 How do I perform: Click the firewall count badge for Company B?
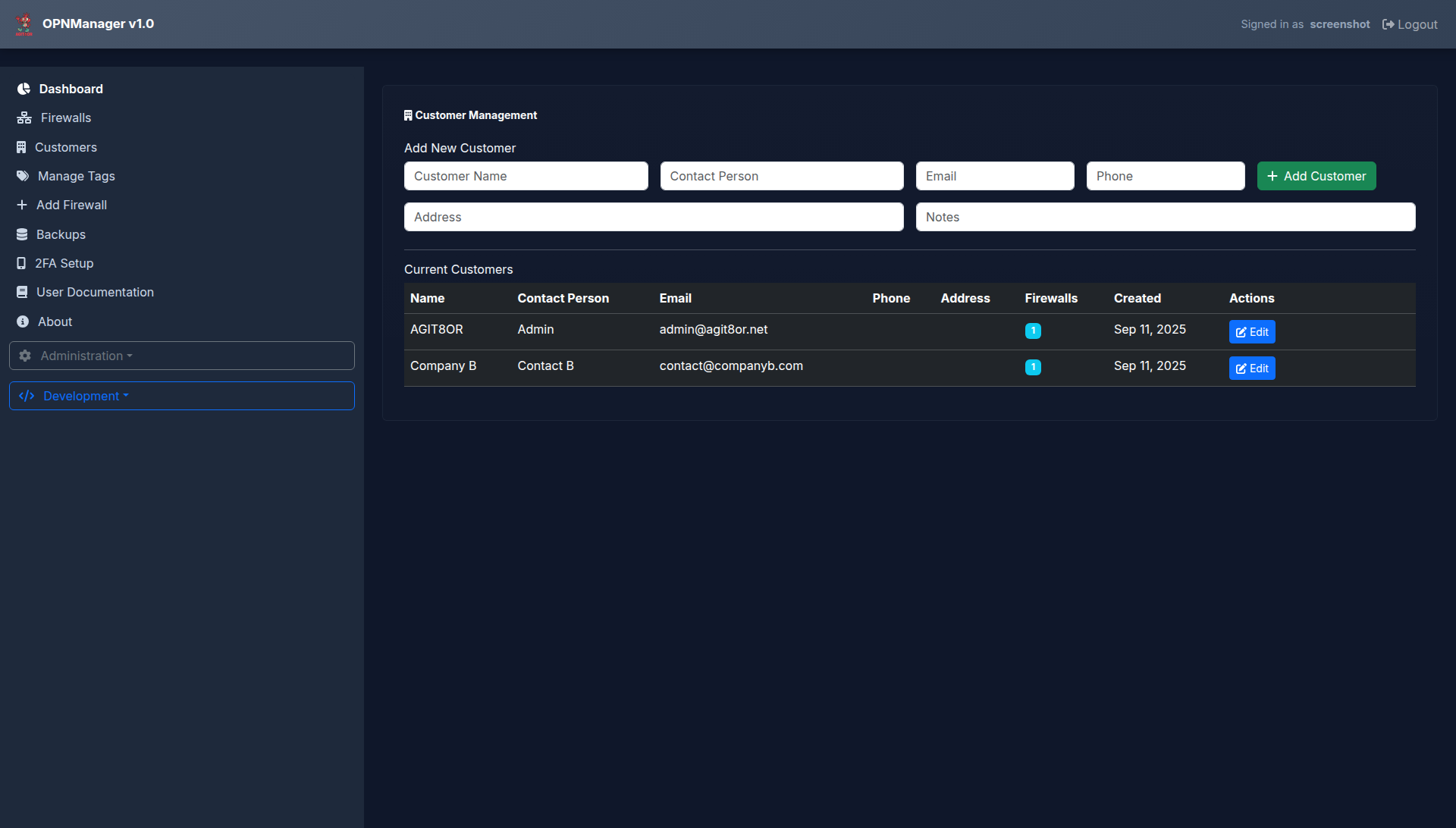pyautogui.click(x=1033, y=367)
